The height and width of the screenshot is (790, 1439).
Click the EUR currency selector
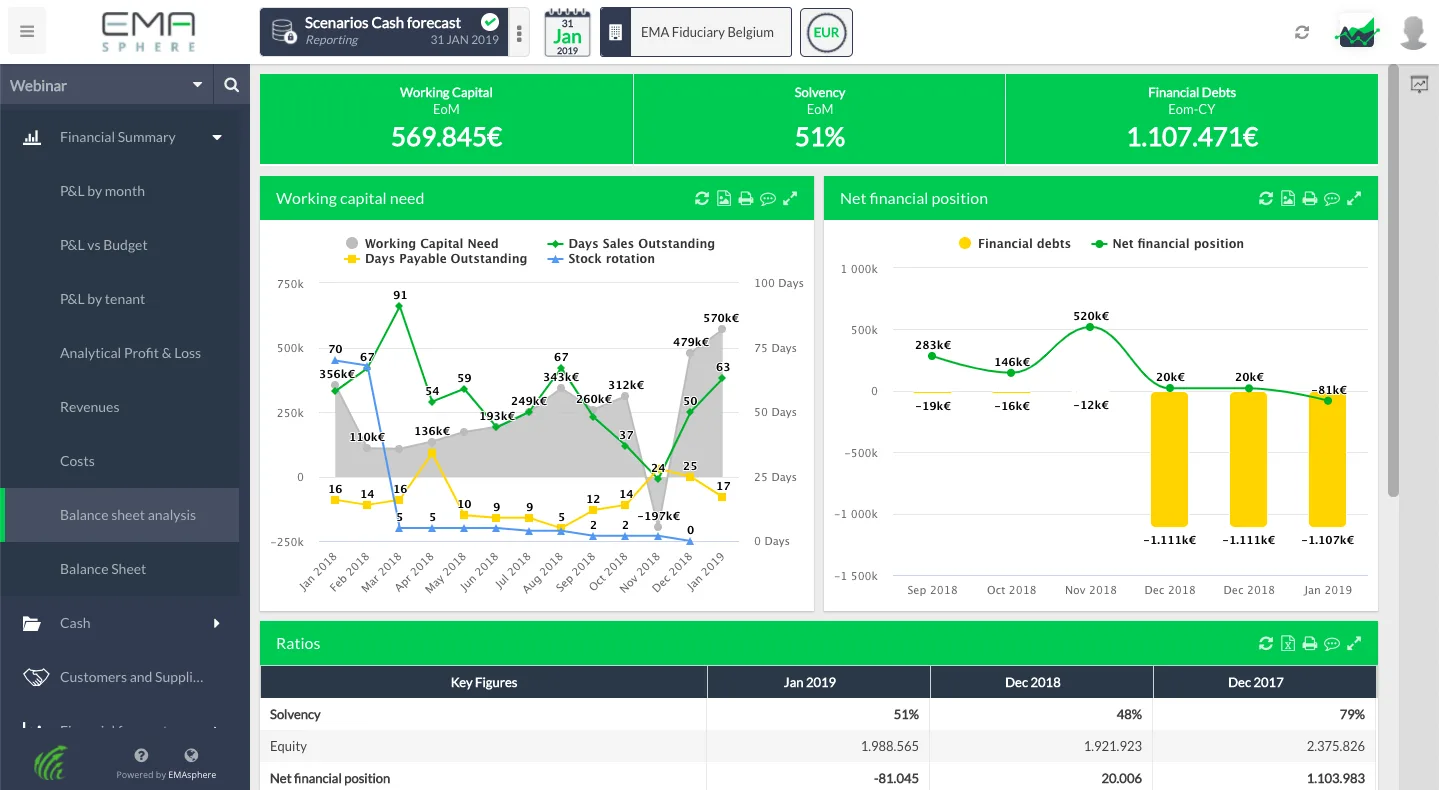tap(826, 33)
